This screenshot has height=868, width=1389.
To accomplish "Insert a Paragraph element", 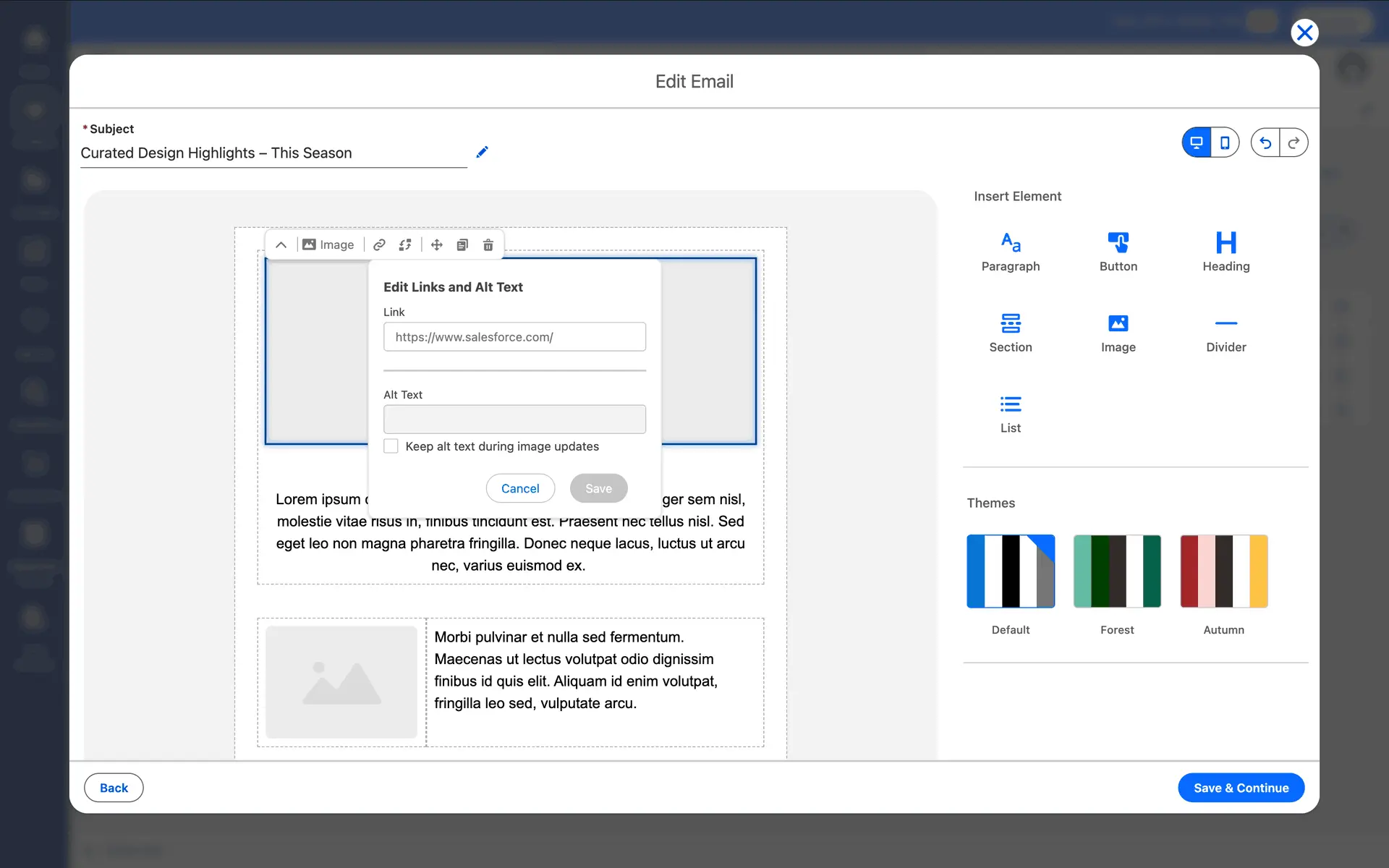I will point(1010,251).
